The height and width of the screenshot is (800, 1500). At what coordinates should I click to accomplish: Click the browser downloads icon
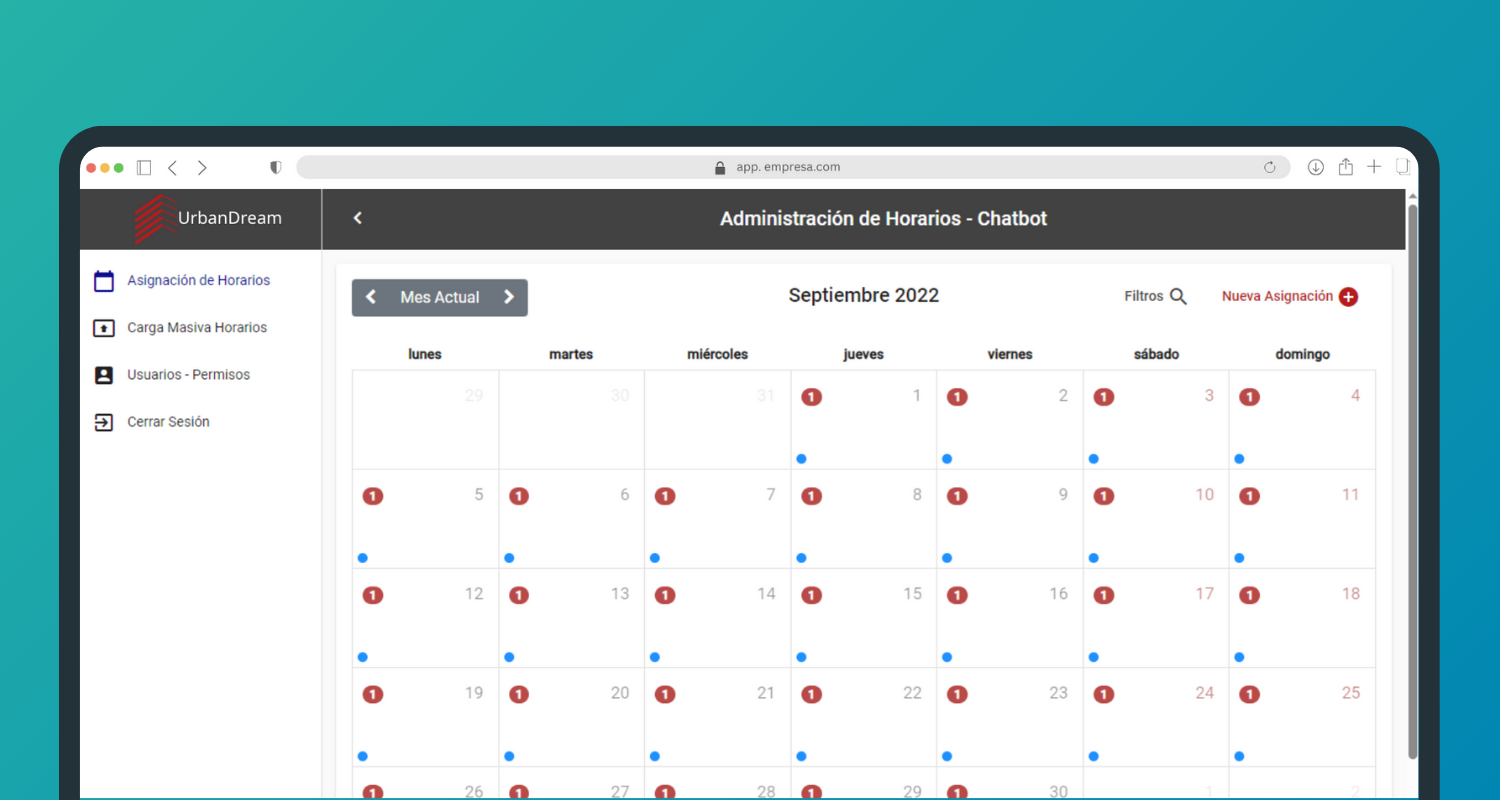1316,167
